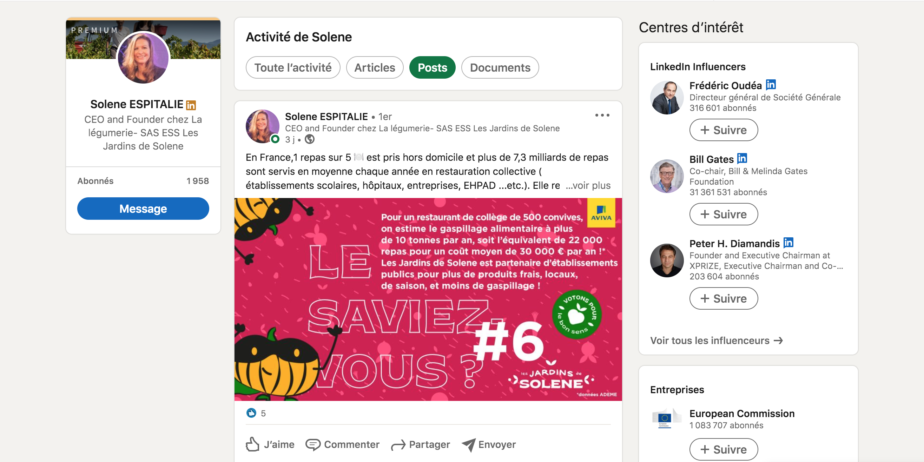
Task: Click the like reaction icon showing 5
Action: pyautogui.click(x=251, y=413)
